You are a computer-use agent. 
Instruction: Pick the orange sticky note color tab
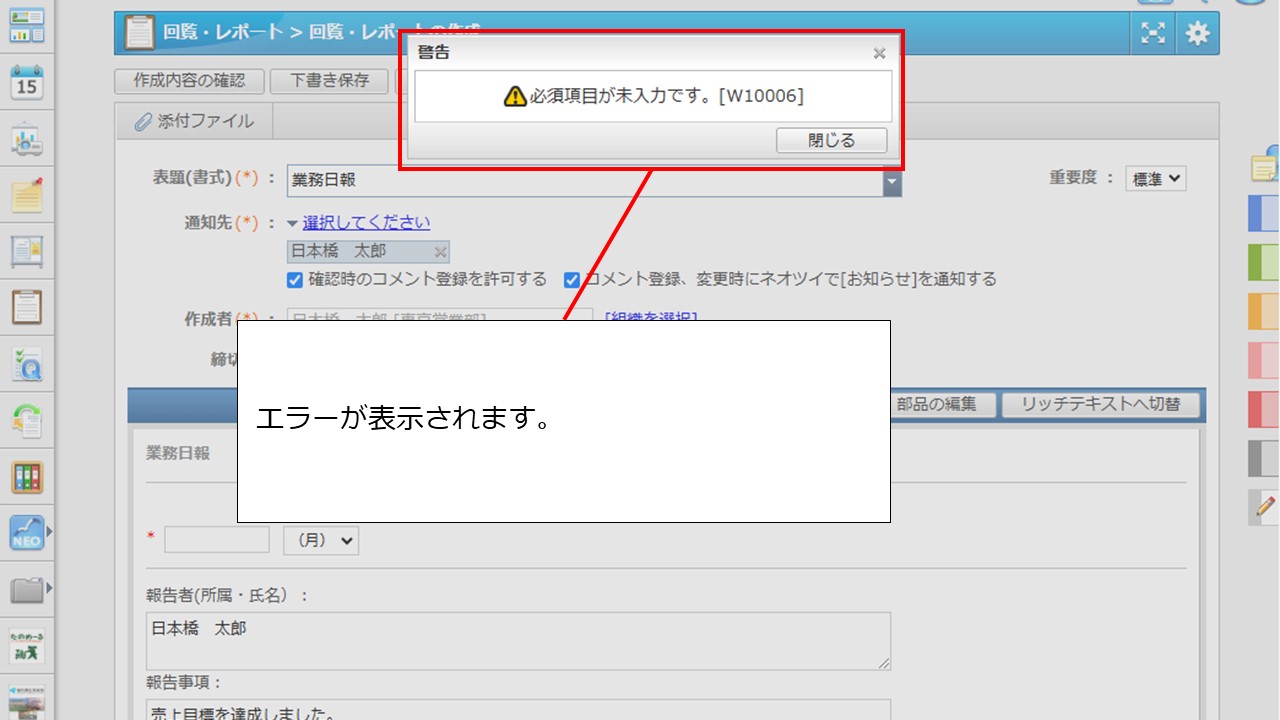[x=1264, y=312]
